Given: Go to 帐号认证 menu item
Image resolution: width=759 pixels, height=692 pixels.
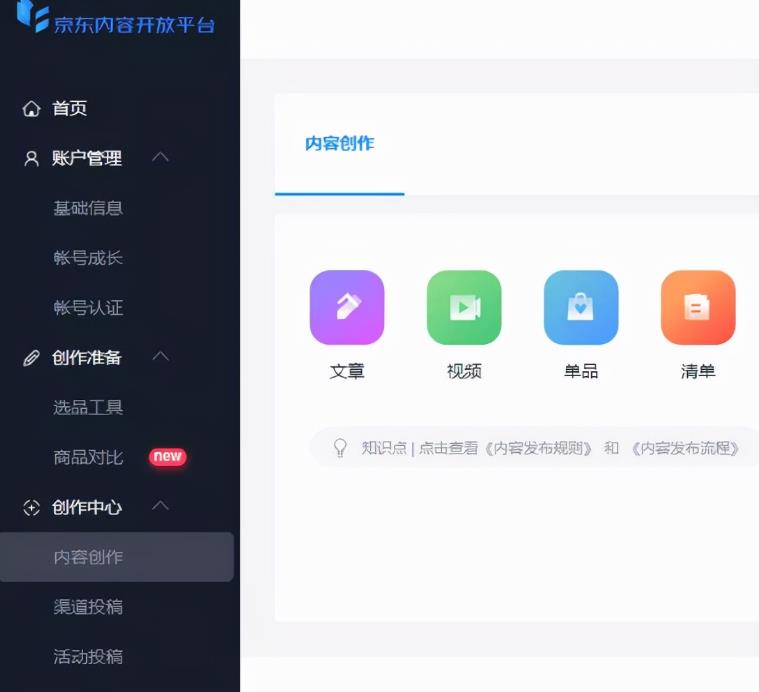Looking at the screenshot, I should (x=88, y=308).
